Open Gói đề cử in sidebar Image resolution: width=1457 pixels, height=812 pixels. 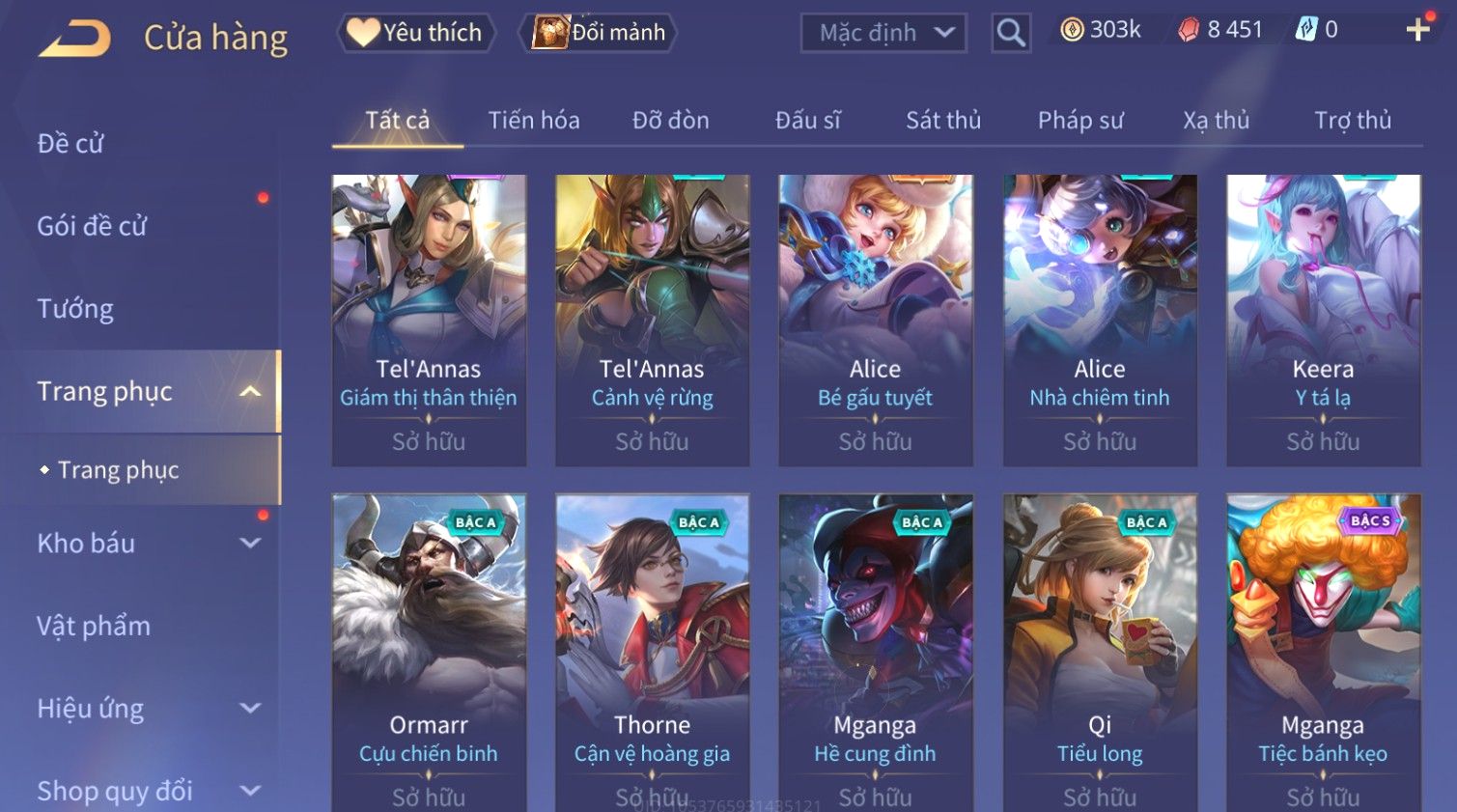coord(92,226)
